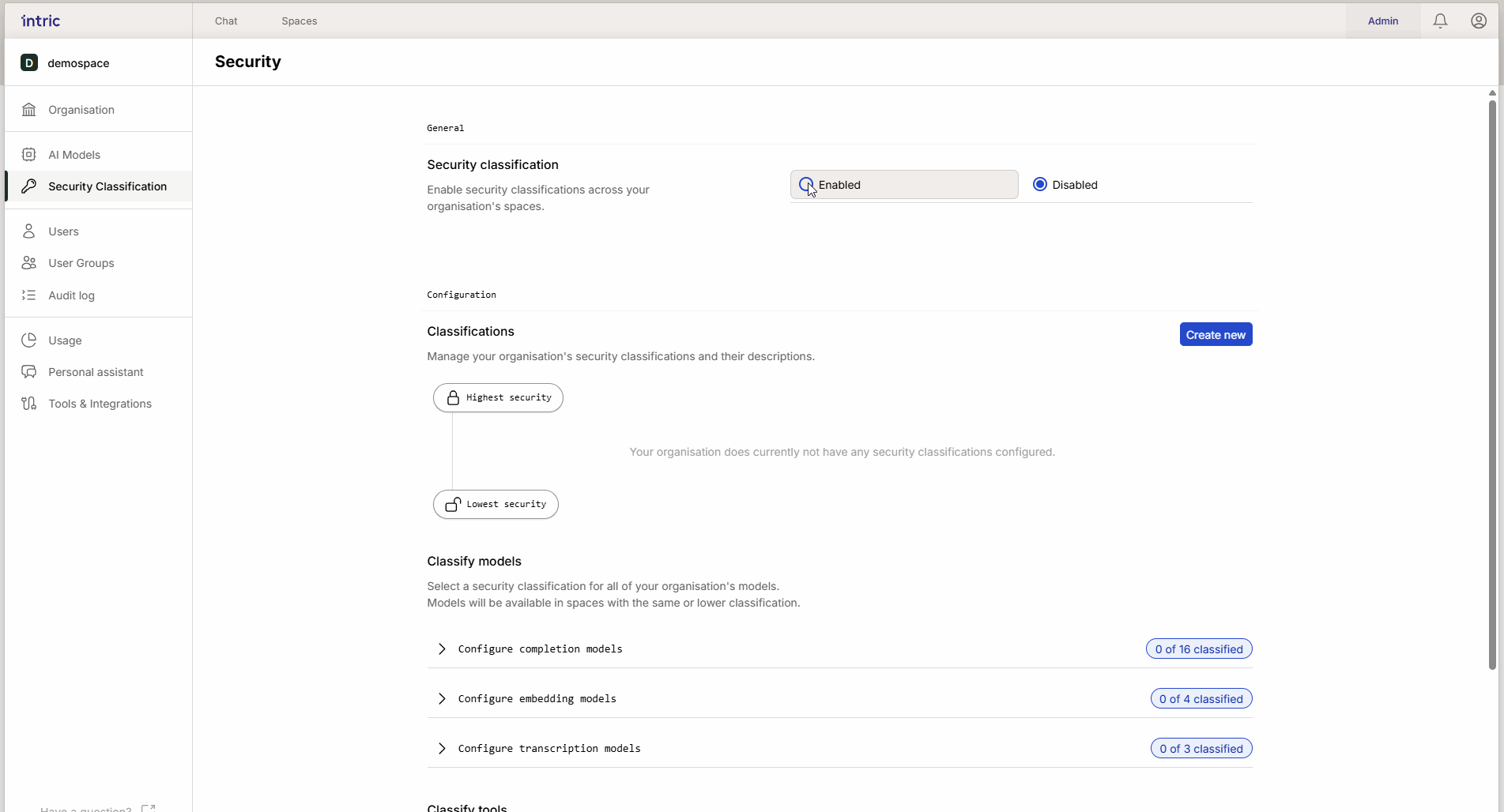This screenshot has width=1504, height=812.
Task: Open the notifications bell icon
Action: [1440, 21]
